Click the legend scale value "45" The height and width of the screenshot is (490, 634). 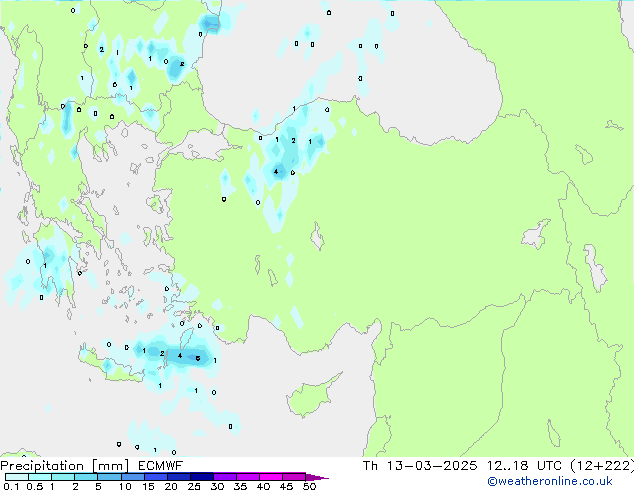click(x=286, y=486)
